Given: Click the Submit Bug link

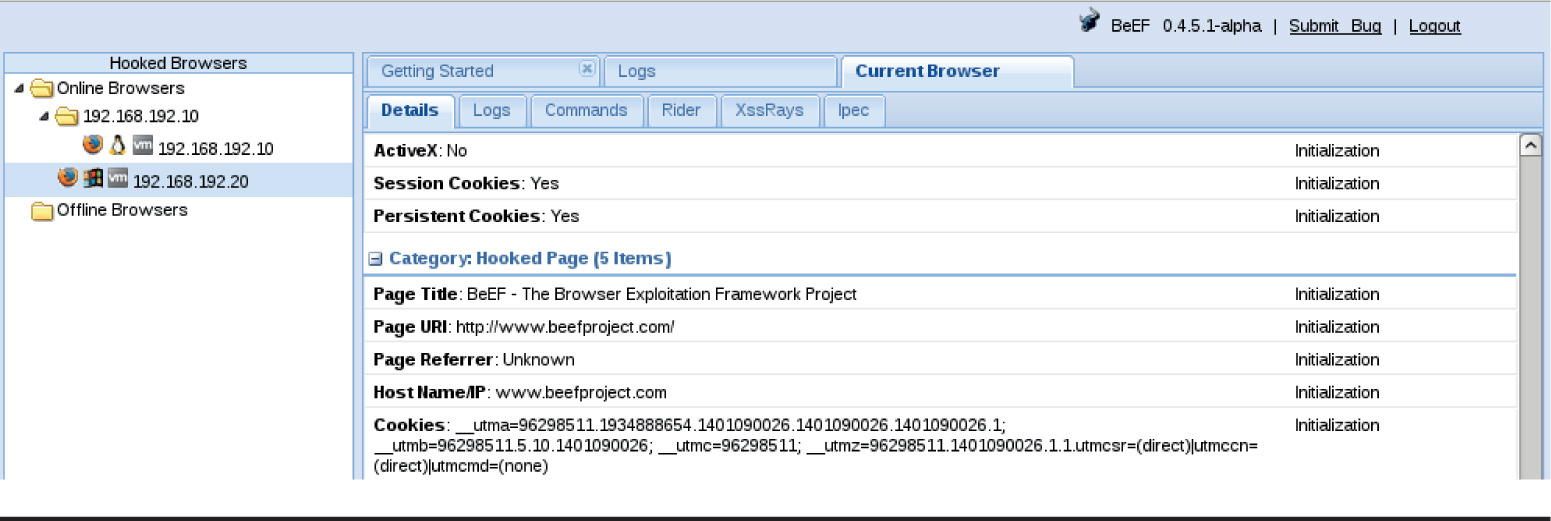Looking at the screenshot, I should 1334,26.
